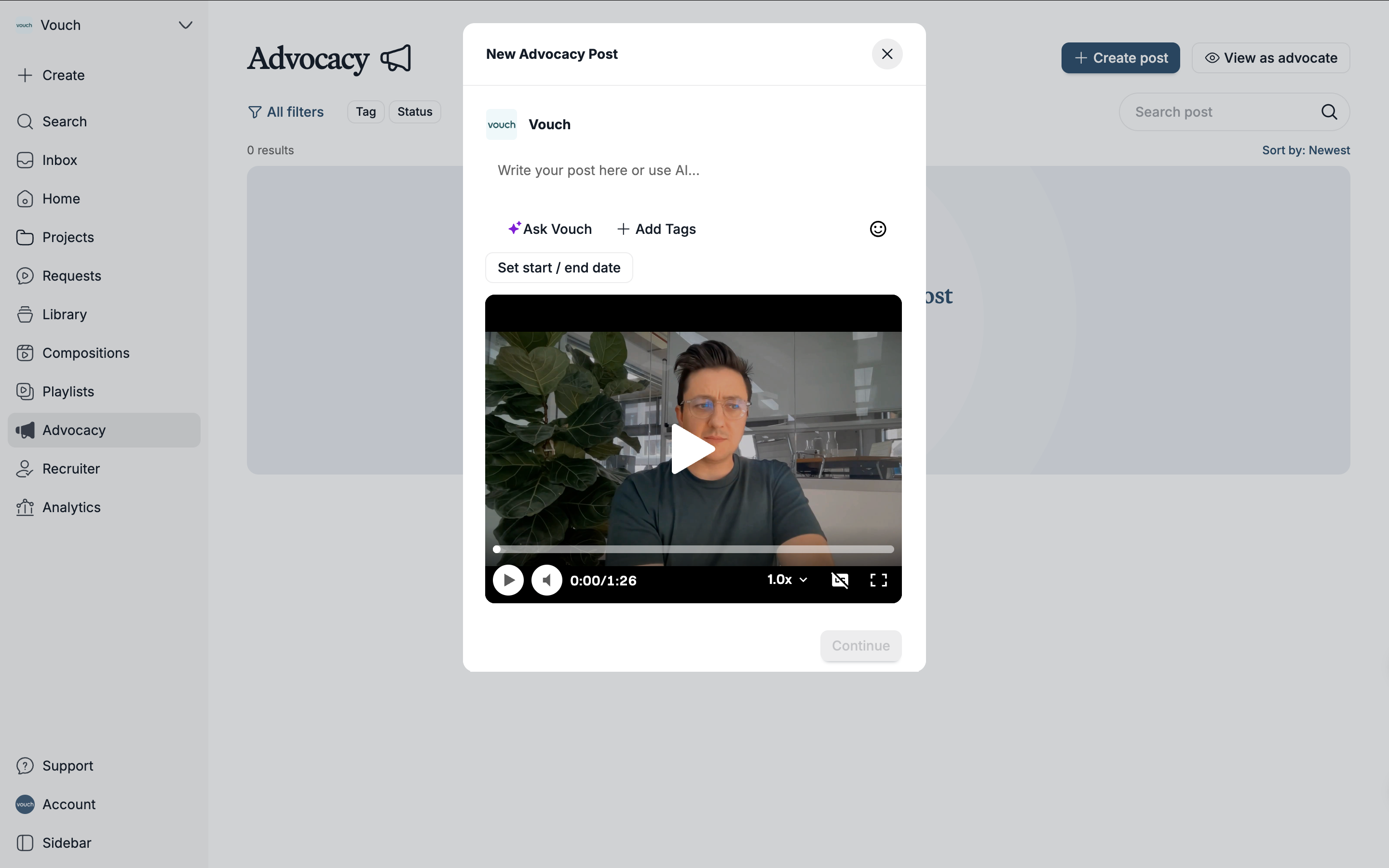Viewport: 1389px width, 868px height.
Task: Expand the Vouch workspace dropdown
Action: 185,25
